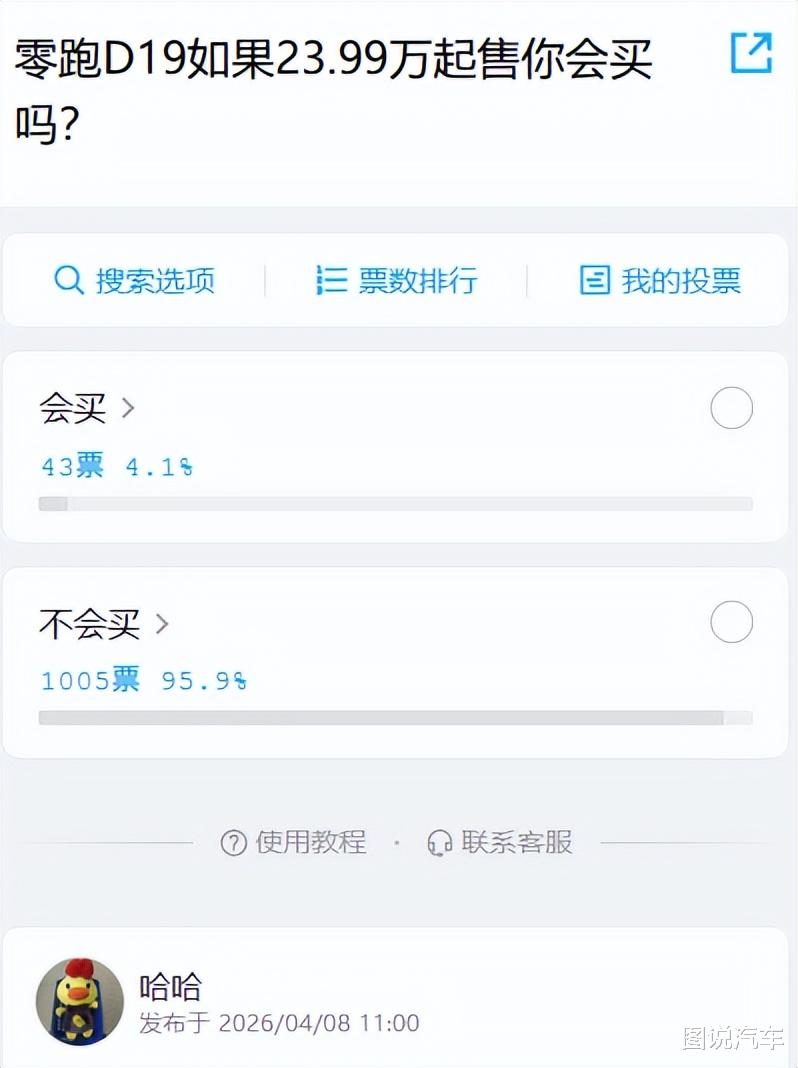Open the 使用教程 link
Image resolution: width=798 pixels, height=1068 pixels.
click(x=310, y=843)
